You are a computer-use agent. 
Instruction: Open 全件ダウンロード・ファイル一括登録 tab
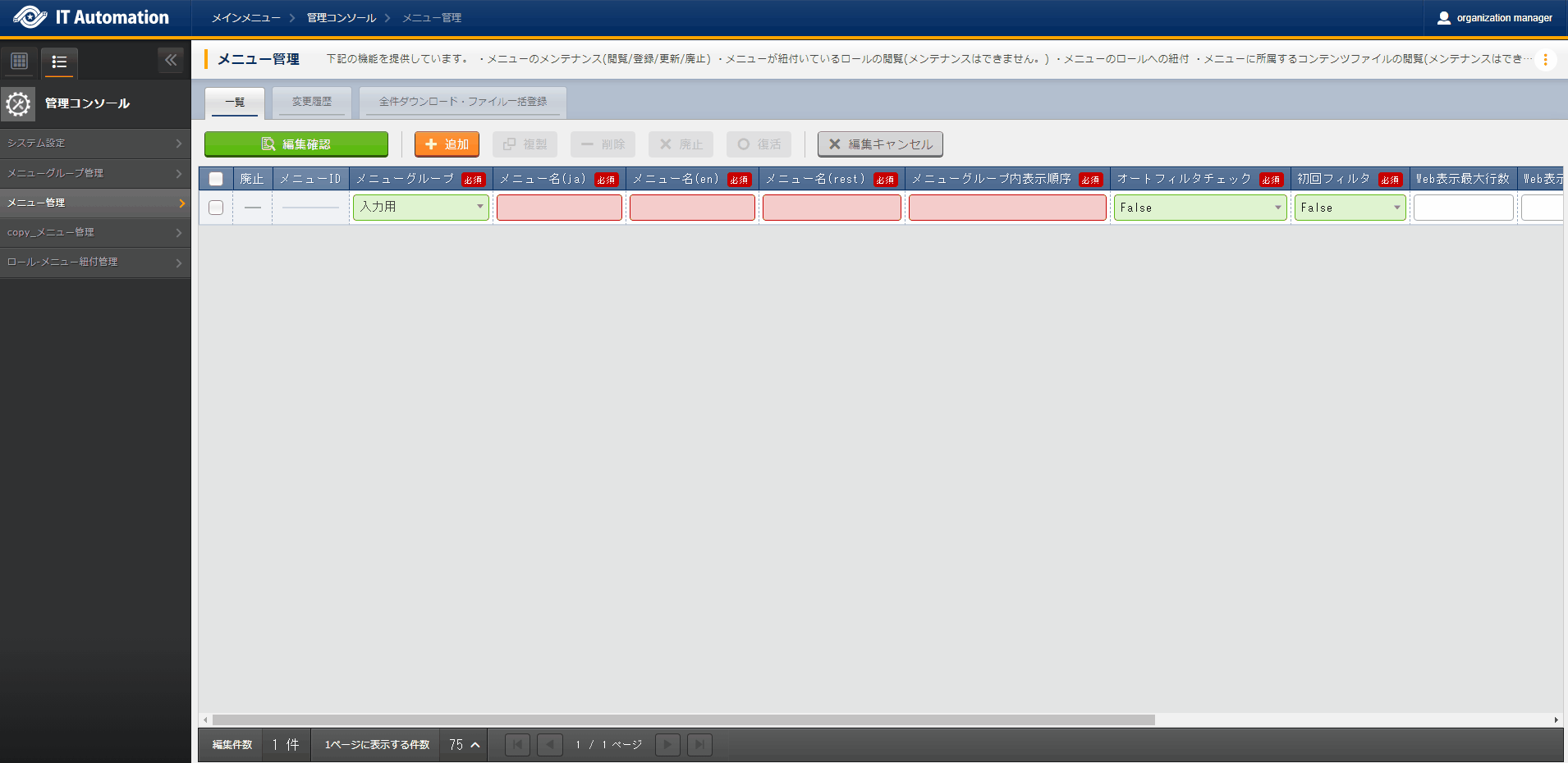click(463, 103)
